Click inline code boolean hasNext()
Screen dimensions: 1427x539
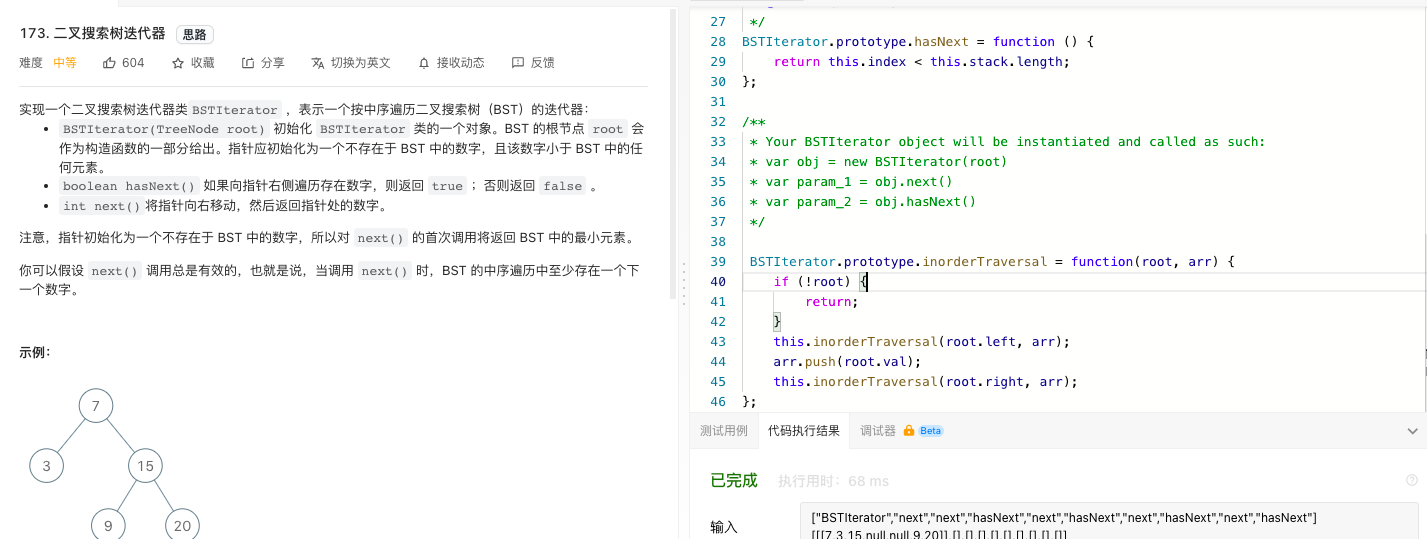(x=129, y=186)
